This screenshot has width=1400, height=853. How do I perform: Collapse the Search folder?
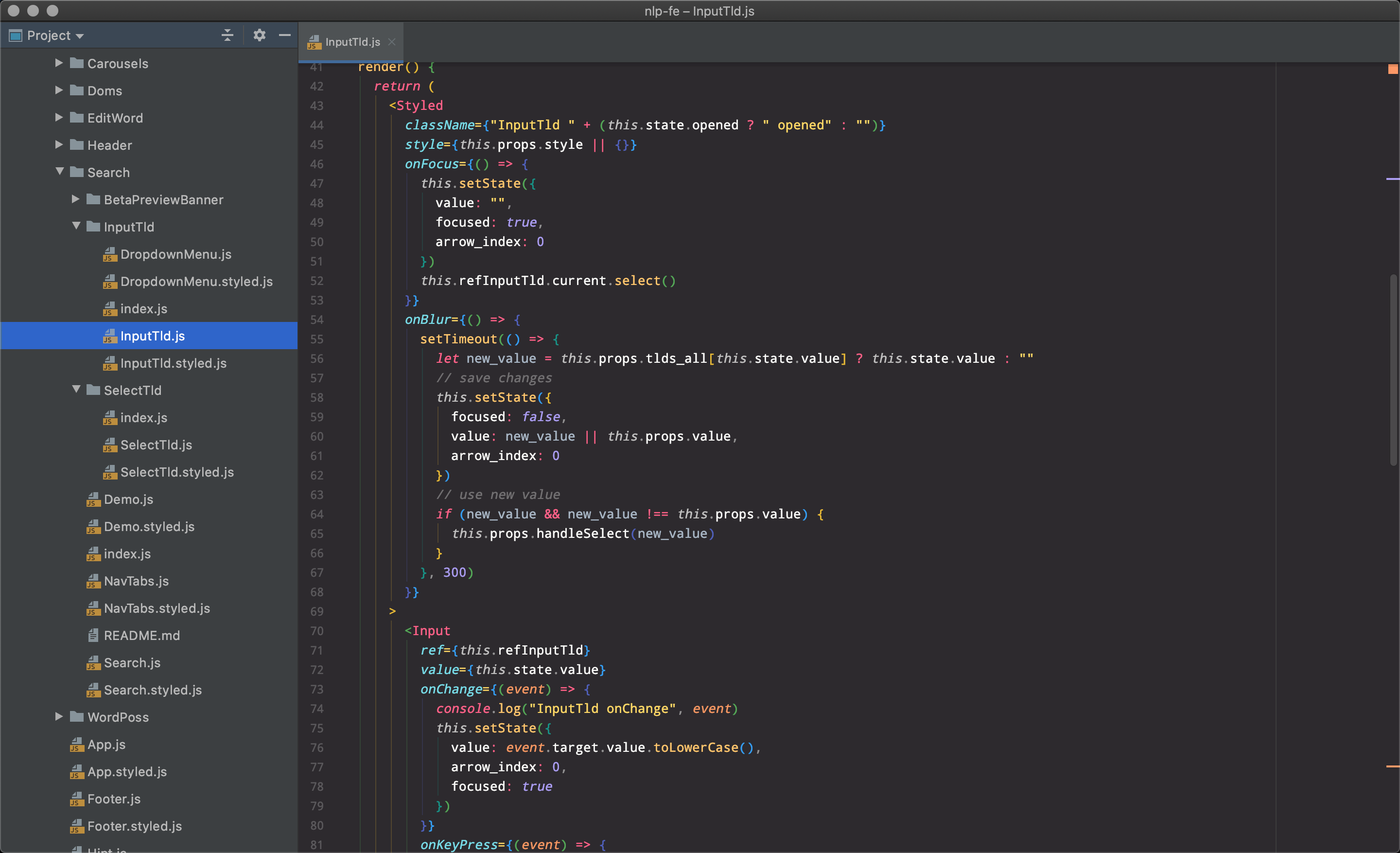[x=60, y=172]
